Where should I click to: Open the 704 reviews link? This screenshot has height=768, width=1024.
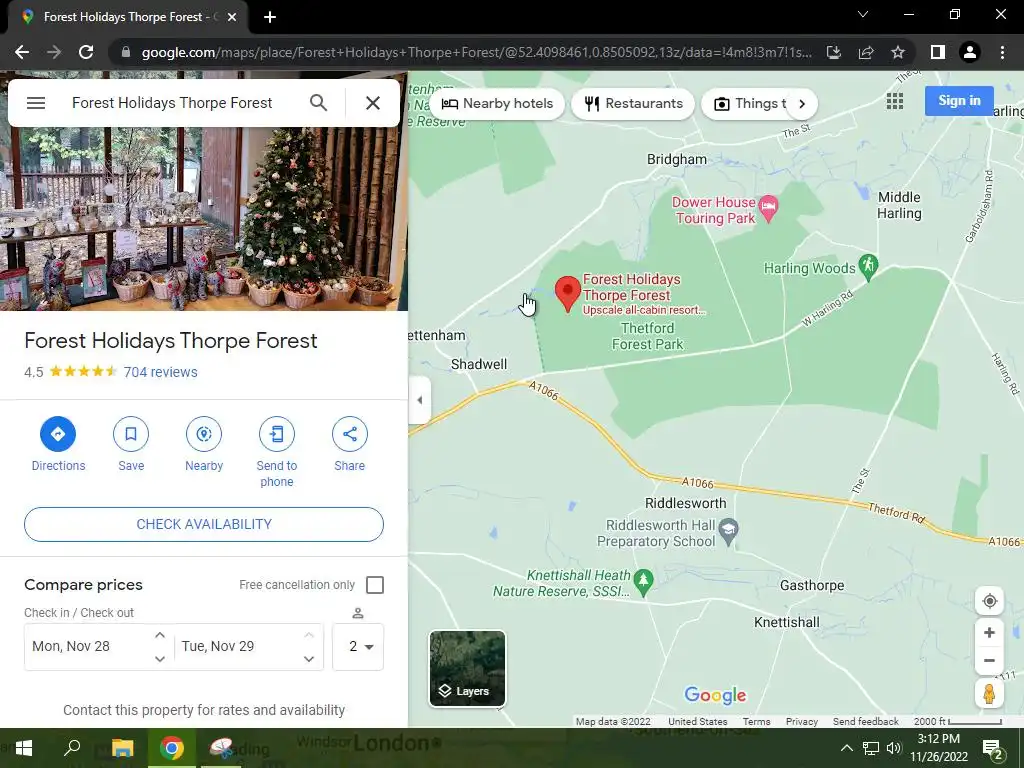pos(161,372)
